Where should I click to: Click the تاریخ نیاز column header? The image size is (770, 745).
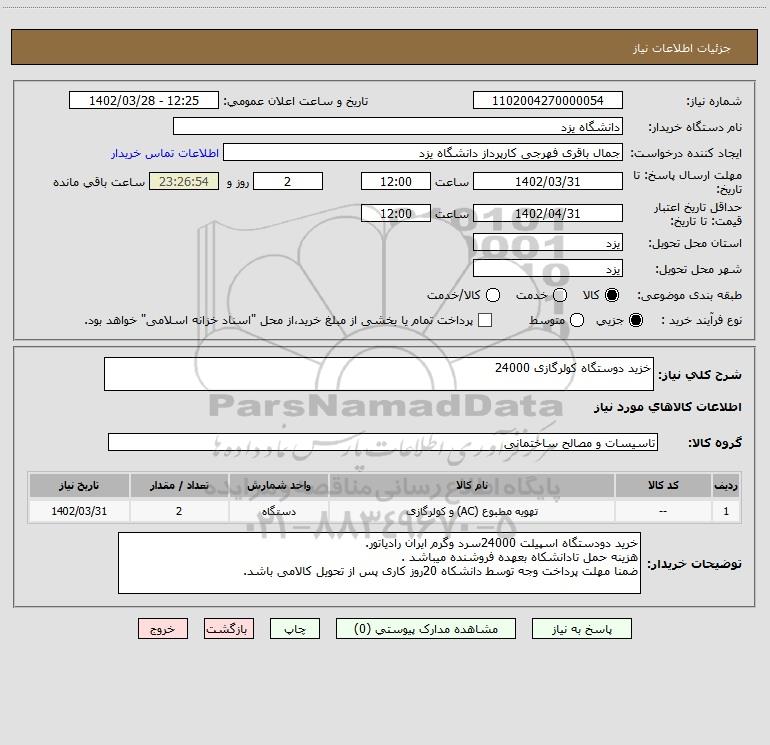79,485
